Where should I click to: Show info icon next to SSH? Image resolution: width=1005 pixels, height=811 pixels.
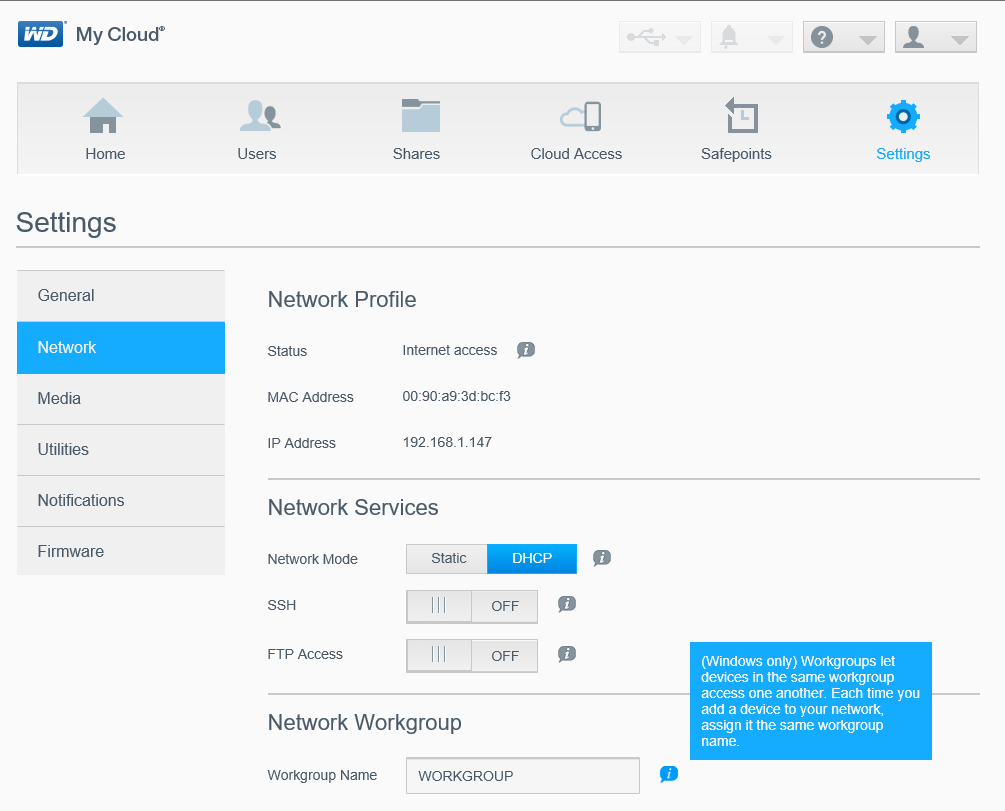(567, 604)
